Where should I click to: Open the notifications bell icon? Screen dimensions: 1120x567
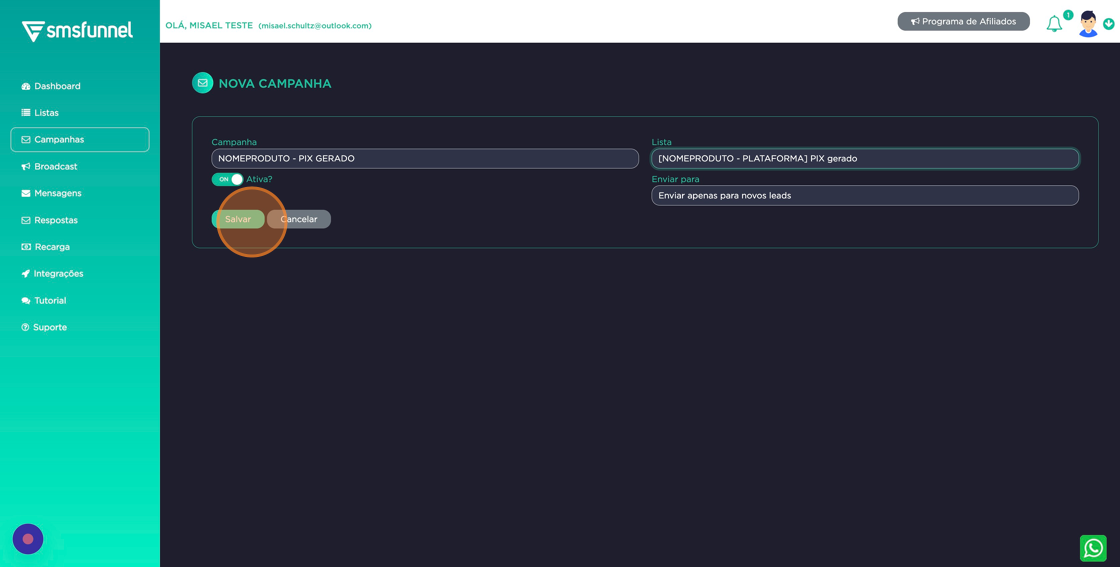click(x=1054, y=24)
